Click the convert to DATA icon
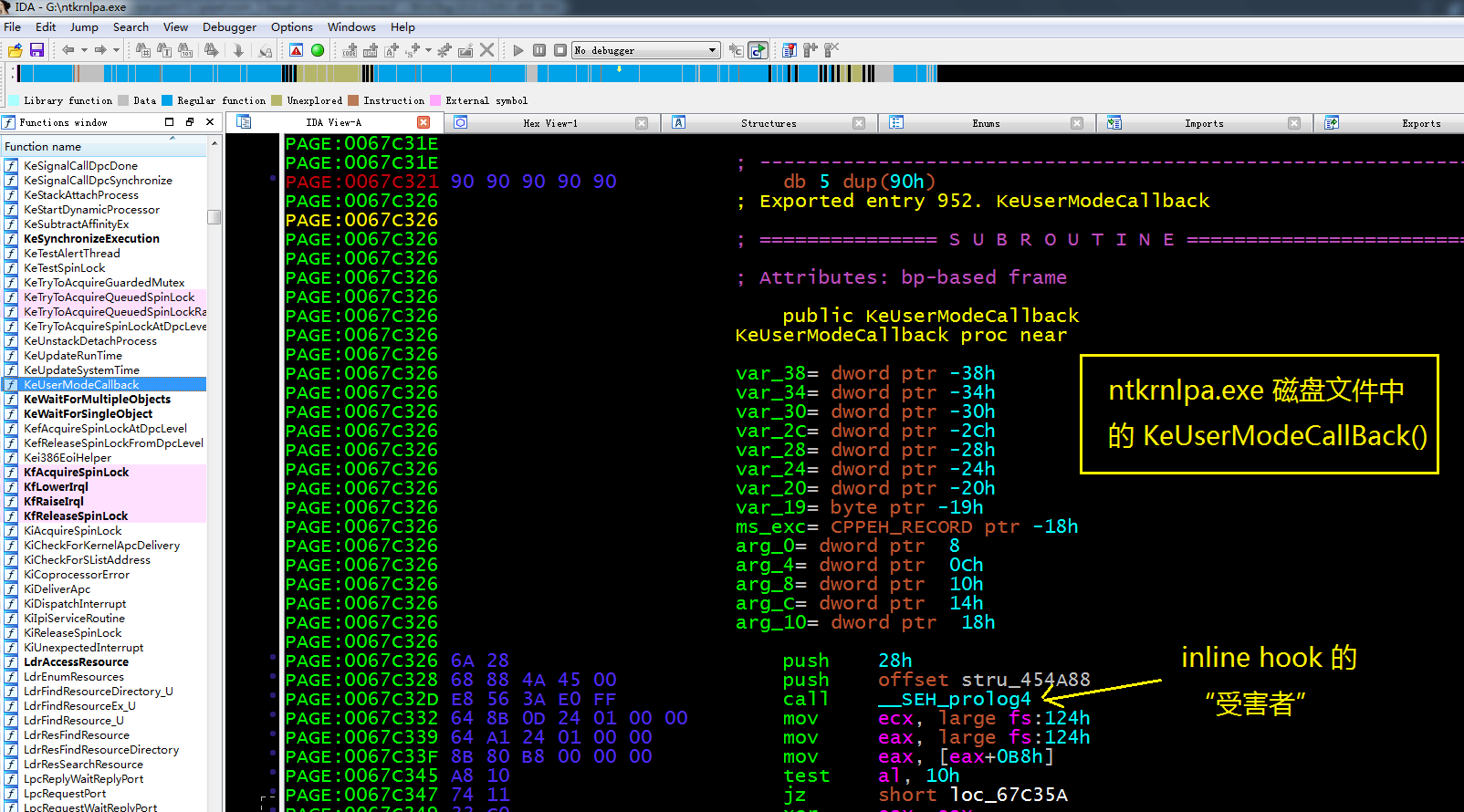Screen dimensions: 1464x812 tap(371, 50)
